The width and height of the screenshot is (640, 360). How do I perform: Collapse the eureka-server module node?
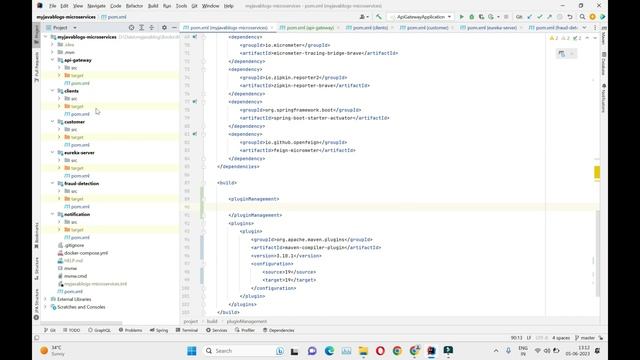pos(52,153)
